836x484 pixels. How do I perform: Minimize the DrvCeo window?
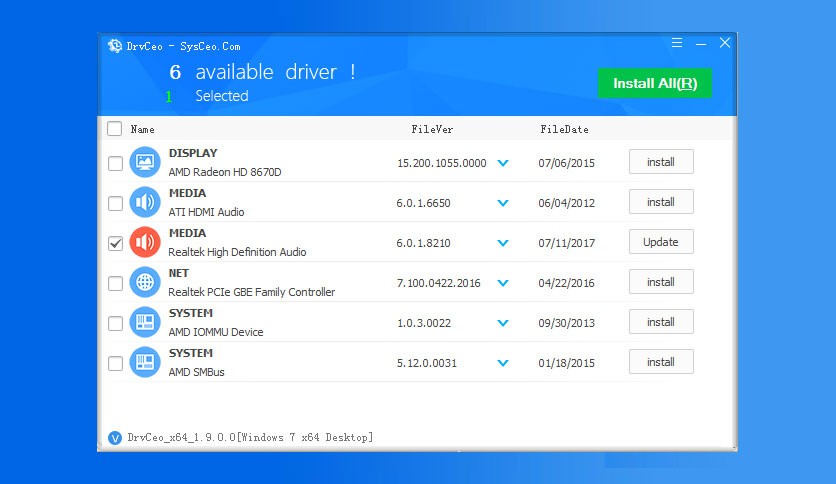701,44
